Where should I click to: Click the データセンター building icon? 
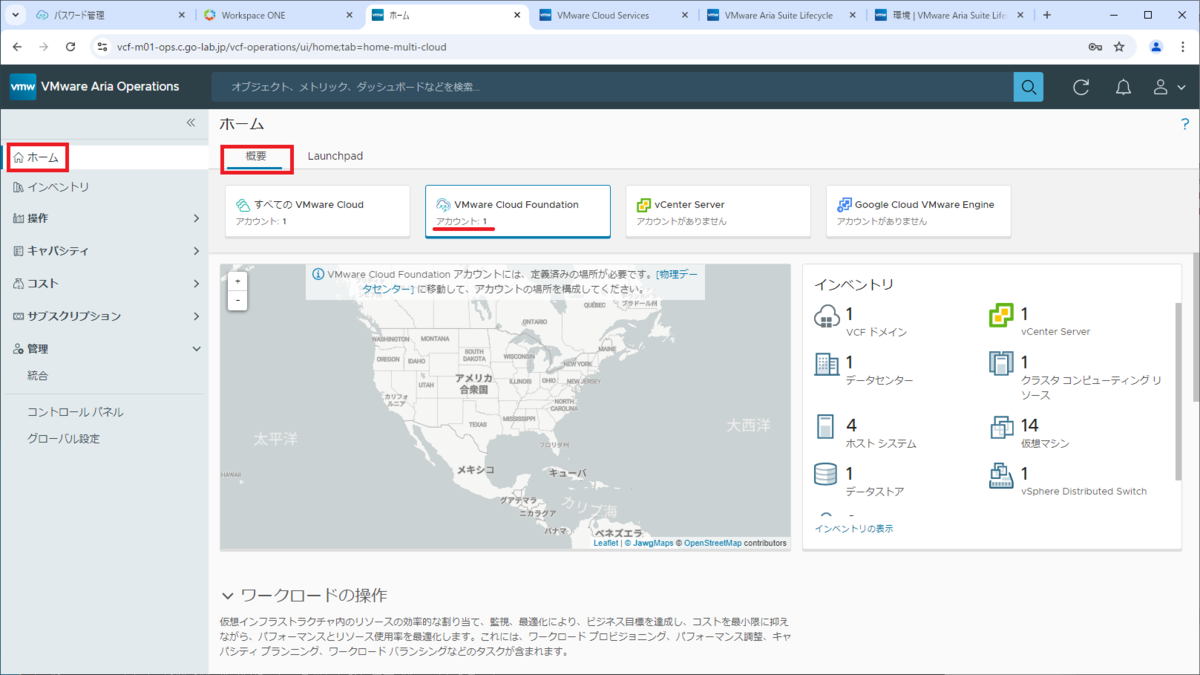826,364
